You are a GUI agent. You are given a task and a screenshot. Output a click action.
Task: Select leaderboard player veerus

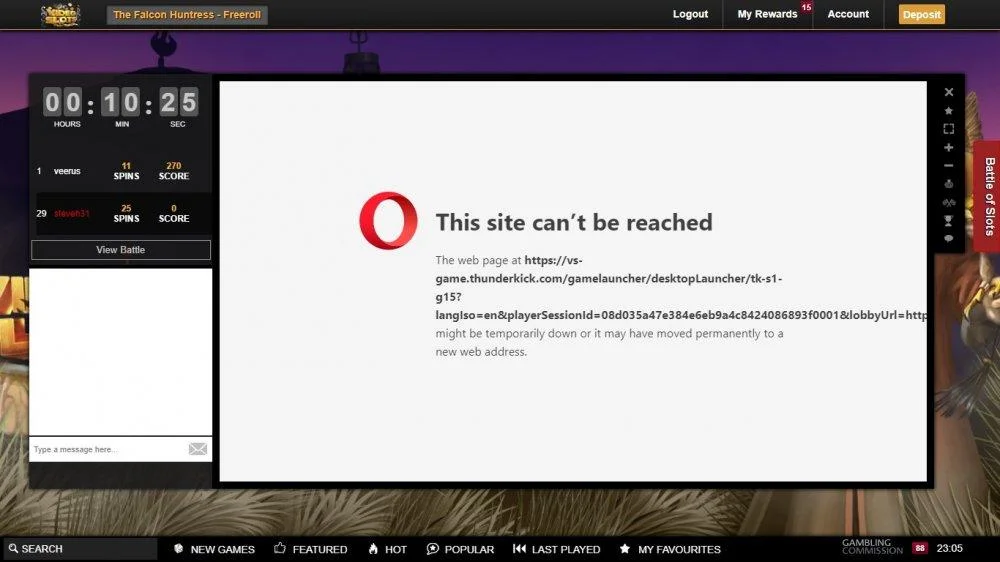point(67,171)
